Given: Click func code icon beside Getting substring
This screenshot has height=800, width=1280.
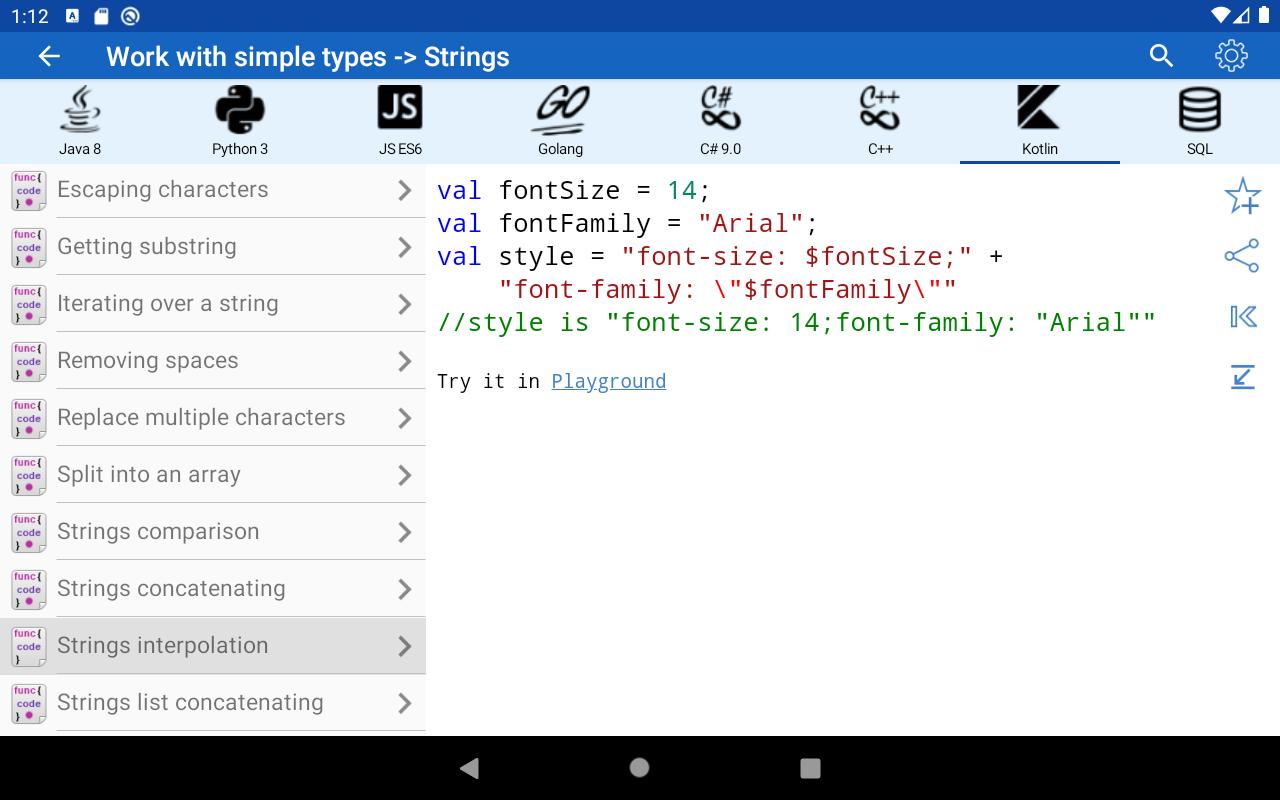Looking at the screenshot, I should (29, 247).
